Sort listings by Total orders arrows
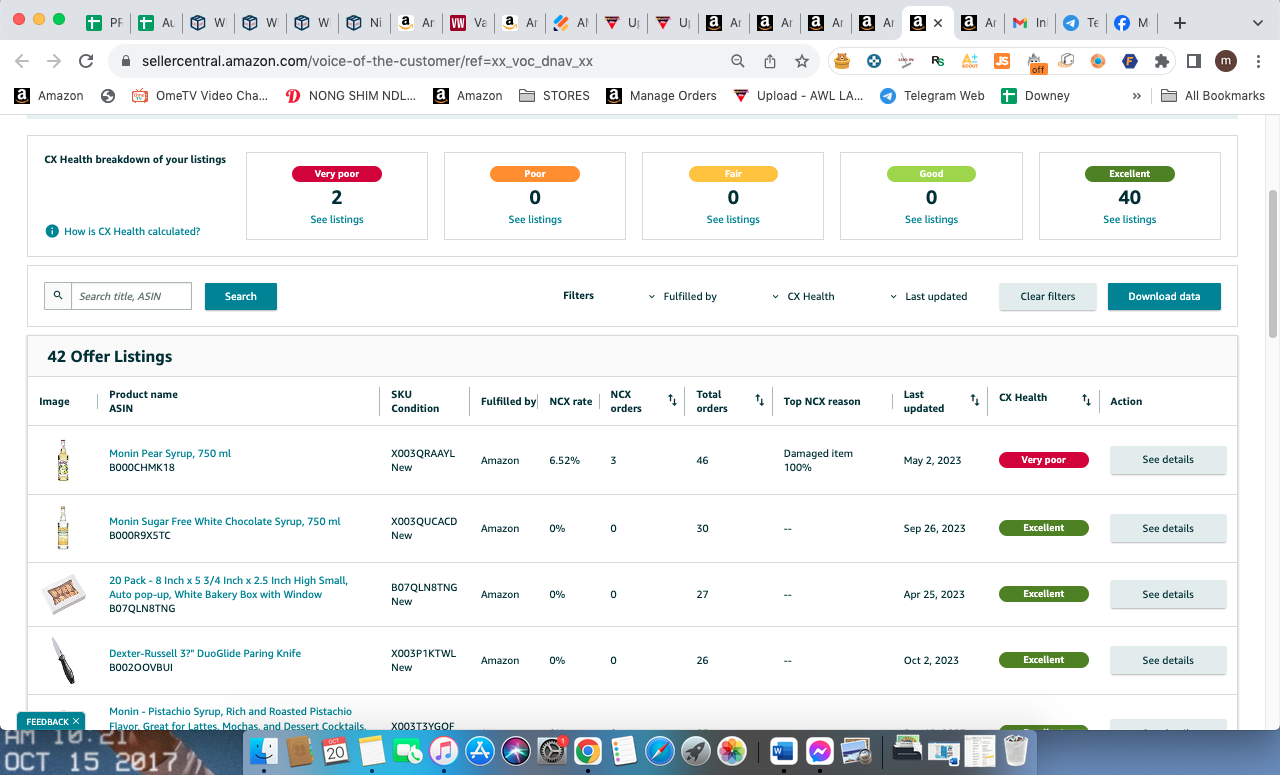Screen dimensions: 1280x775 760,401
